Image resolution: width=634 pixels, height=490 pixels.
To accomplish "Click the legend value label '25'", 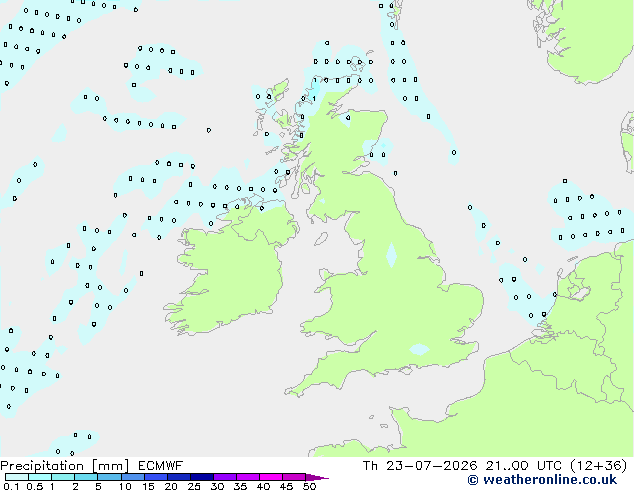I will click(194, 486).
